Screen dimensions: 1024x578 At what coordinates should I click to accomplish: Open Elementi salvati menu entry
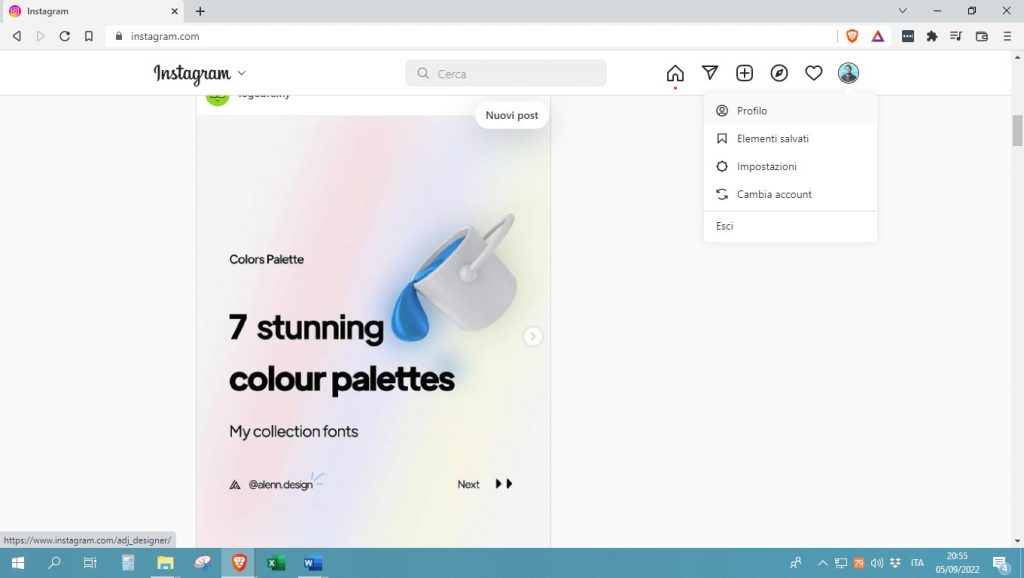click(772, 139)
